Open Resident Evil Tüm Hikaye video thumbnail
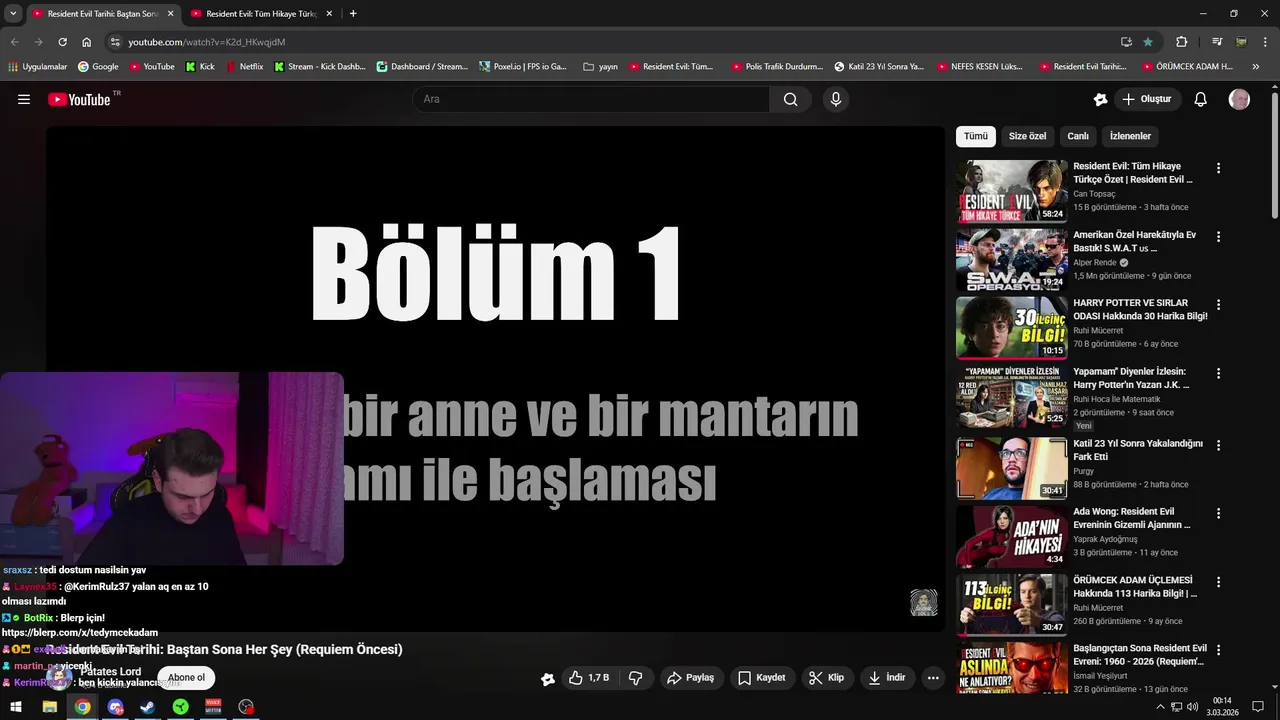The width and height of the screenshot is (1280, 720). pyautogui.click(x=1012, y=191)
